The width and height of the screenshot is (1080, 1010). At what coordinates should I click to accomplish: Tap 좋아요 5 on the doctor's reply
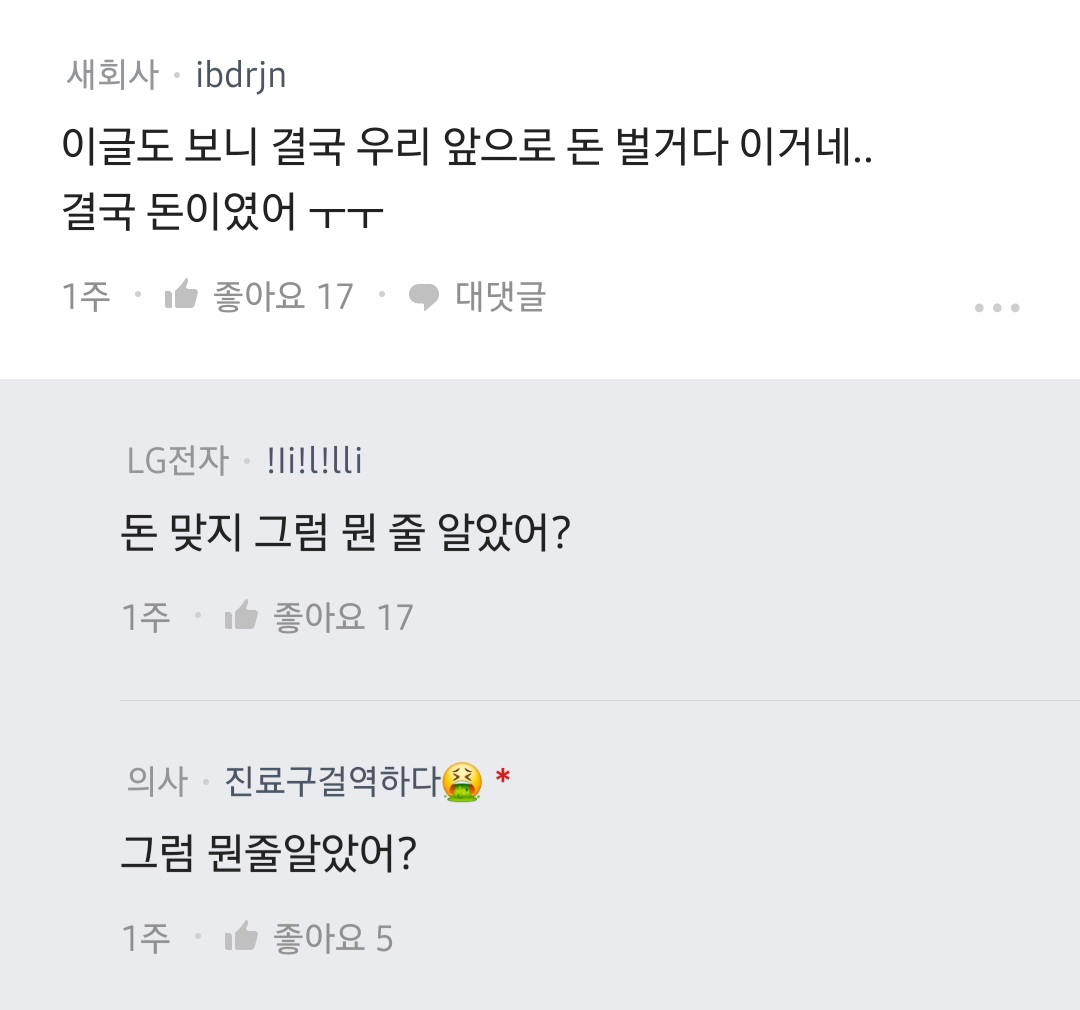point(333,938)
